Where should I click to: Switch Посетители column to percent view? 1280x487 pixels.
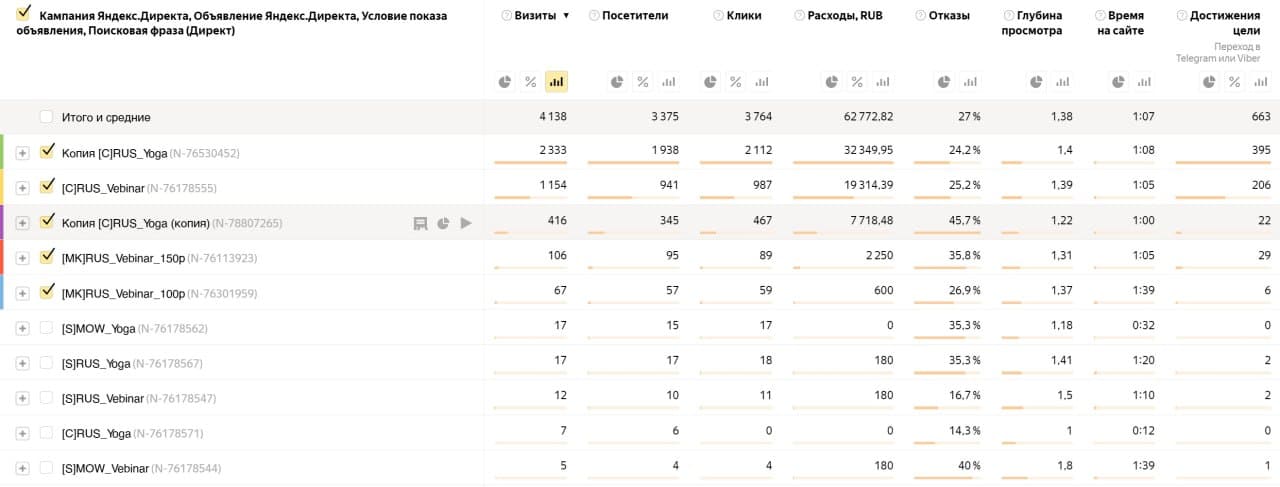[643, 82]
